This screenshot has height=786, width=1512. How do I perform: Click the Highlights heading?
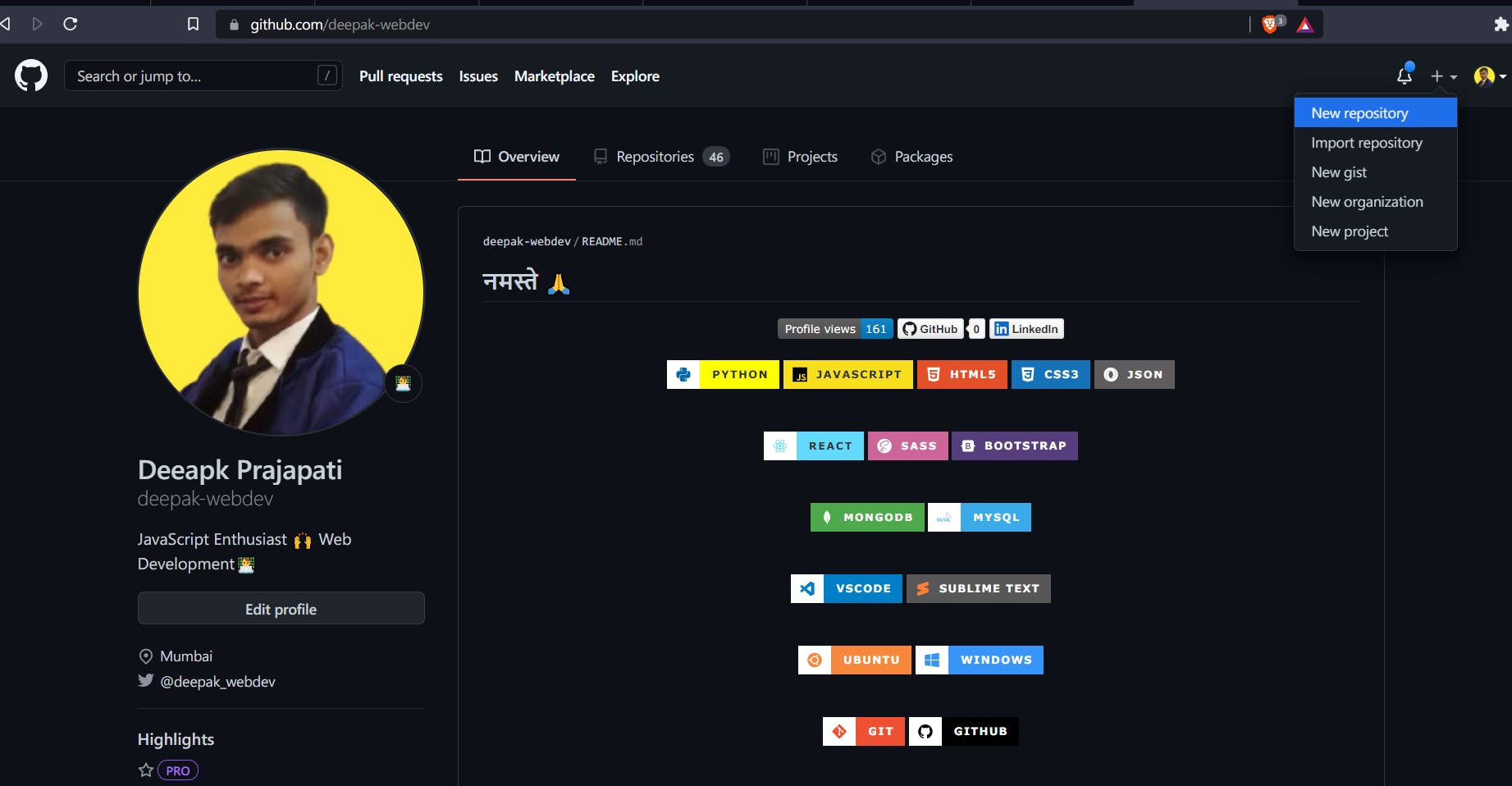click(176, 739)
